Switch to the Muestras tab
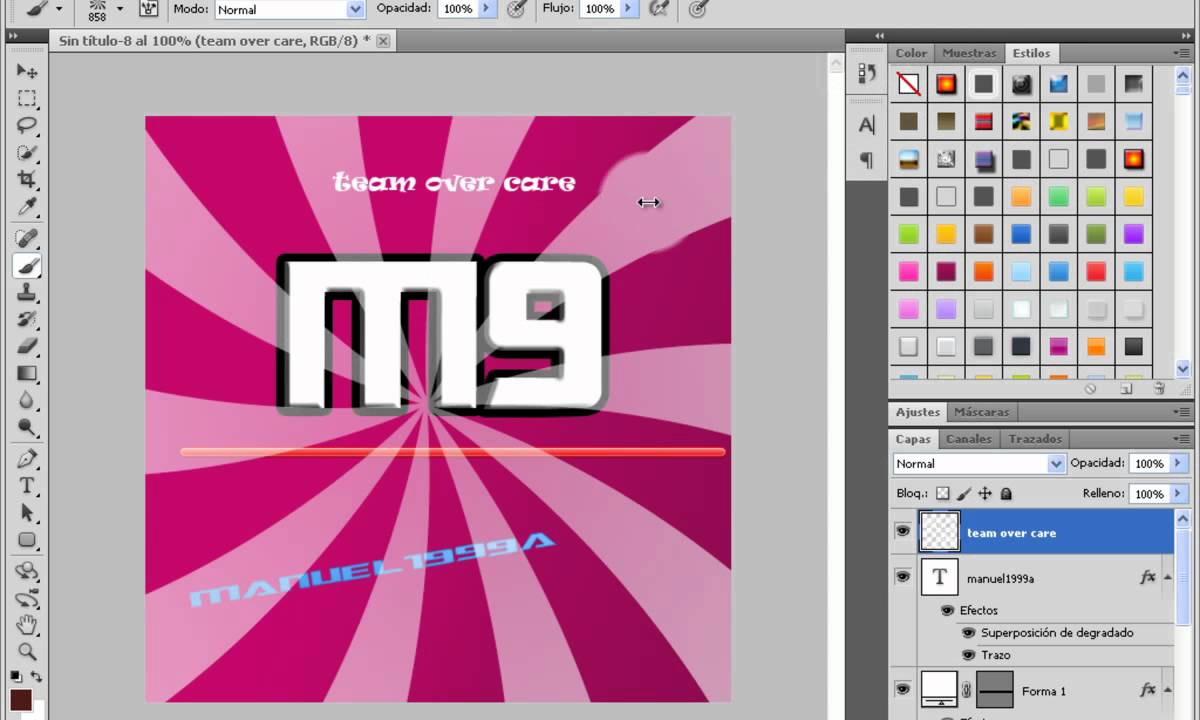Image resolution: width=1200 pixels, height=720 pixels. (x=969, y=53)
